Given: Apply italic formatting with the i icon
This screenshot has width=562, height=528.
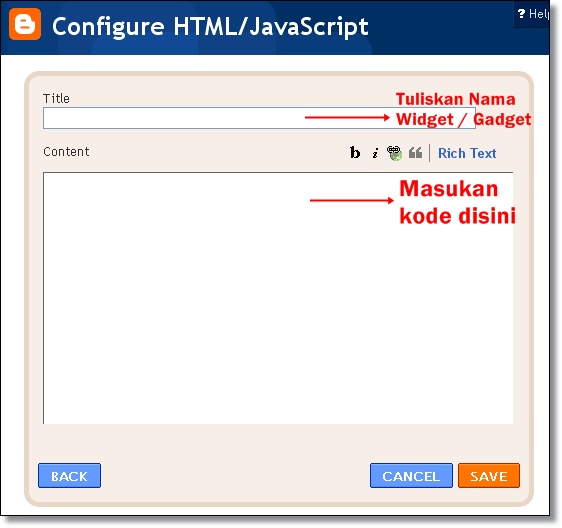Looking at the screenshot, I should click(375, 153).
